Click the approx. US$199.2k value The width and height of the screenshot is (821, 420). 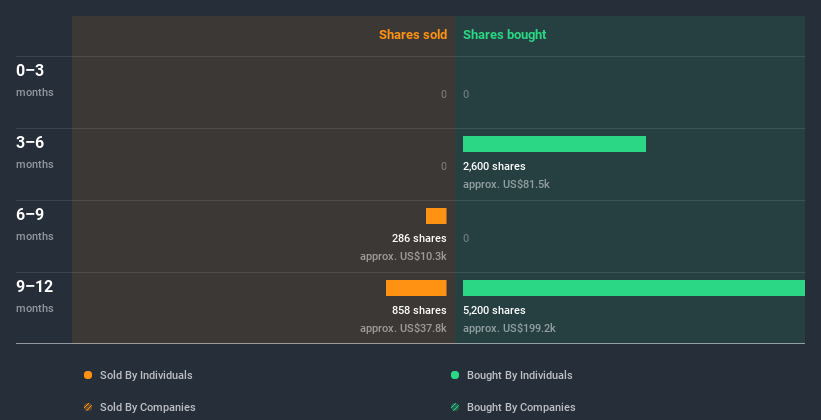click(509, 328)
